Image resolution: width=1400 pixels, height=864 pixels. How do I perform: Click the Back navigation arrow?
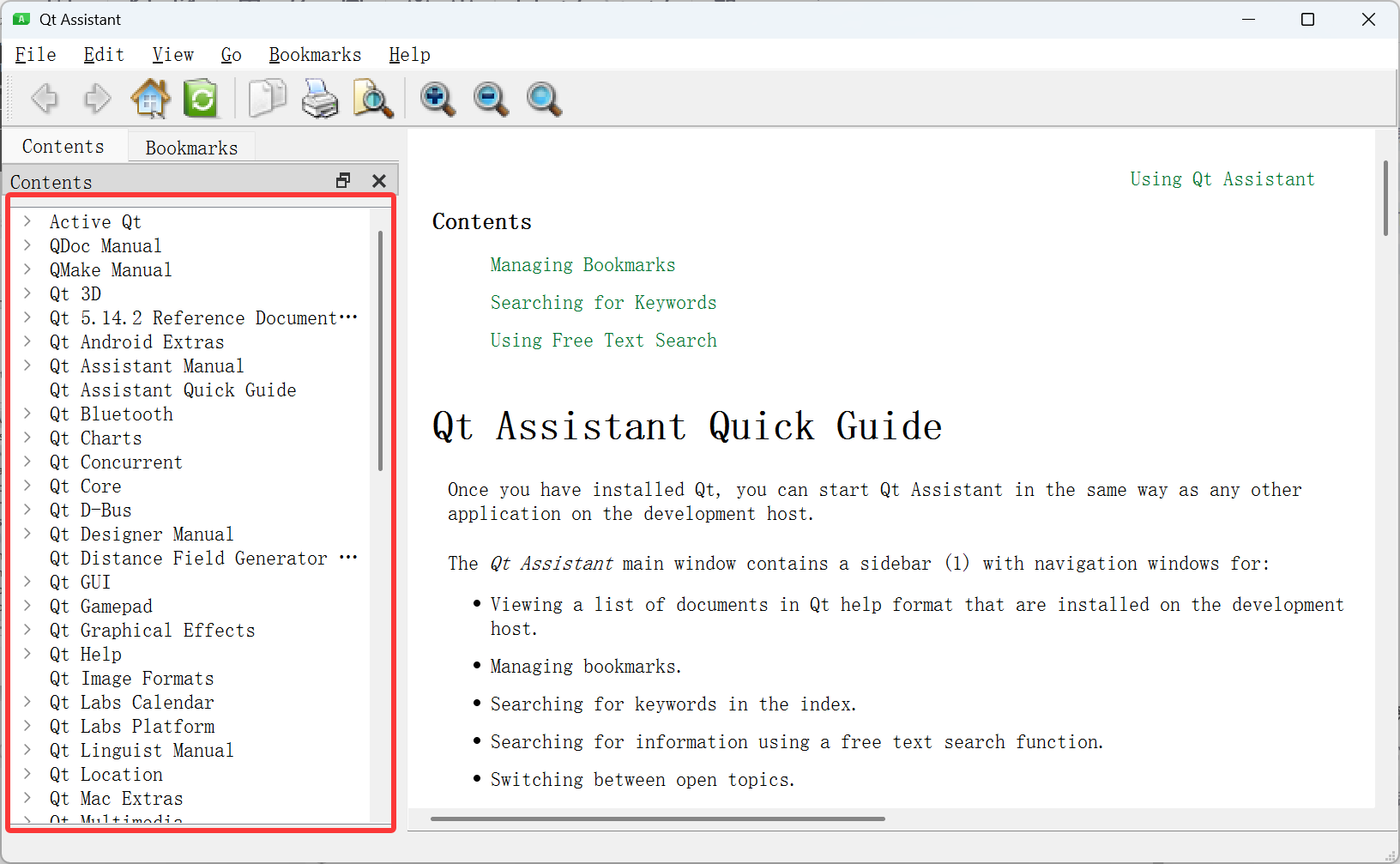pos(45,99)
